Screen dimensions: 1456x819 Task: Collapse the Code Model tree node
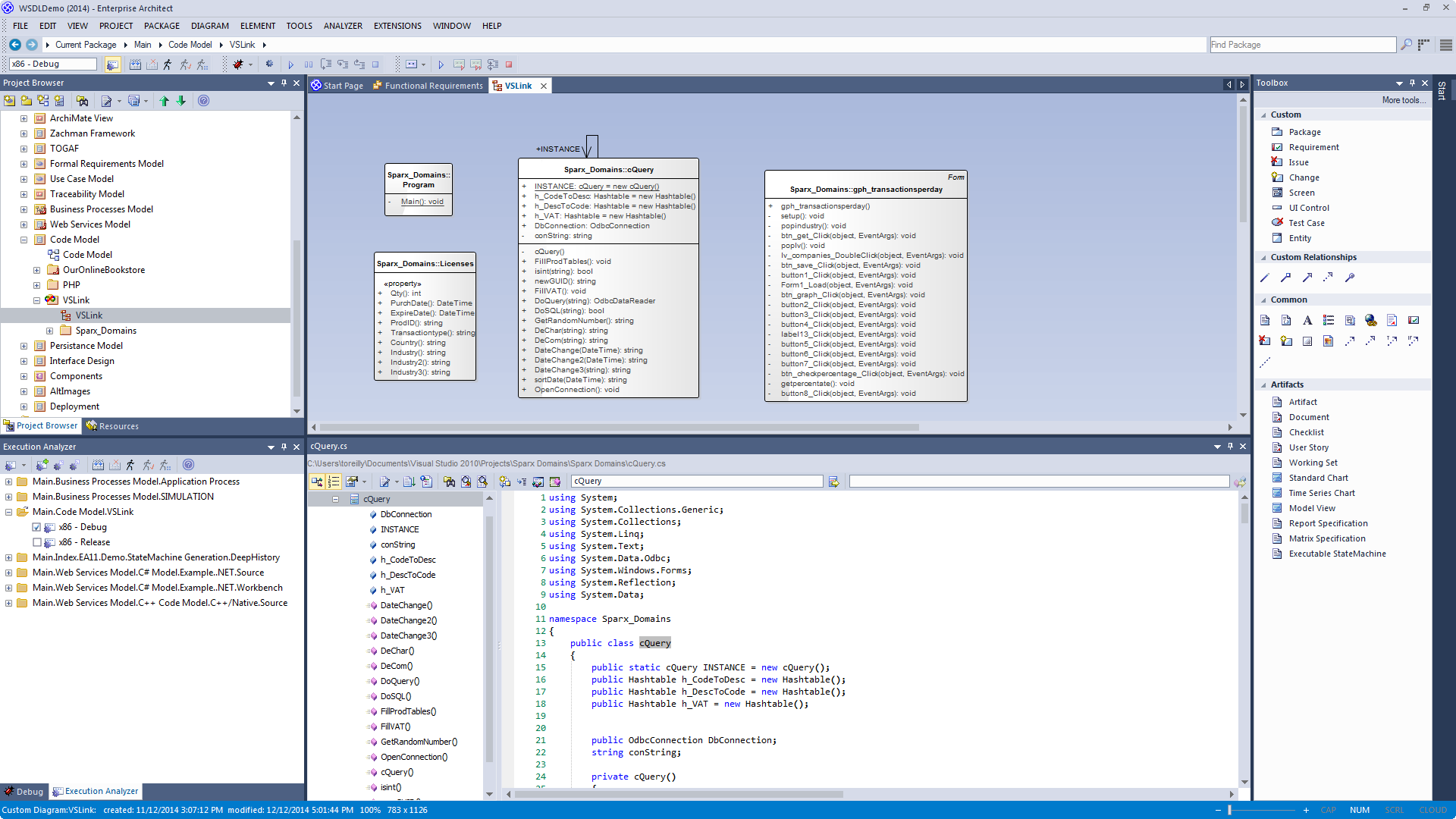point(24,240)
